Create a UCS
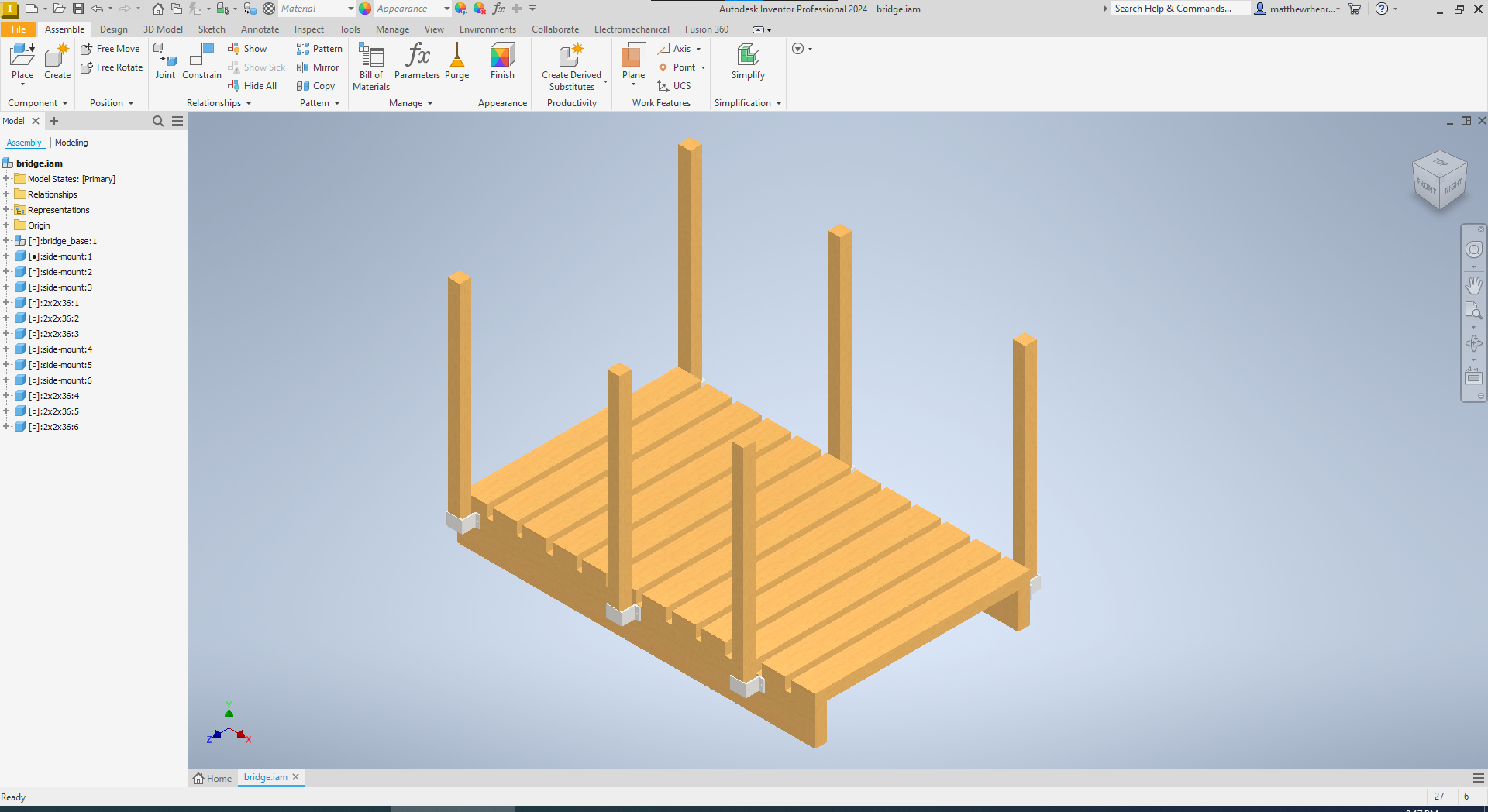This screenshot has height=812, width=1488. (673, 86)
